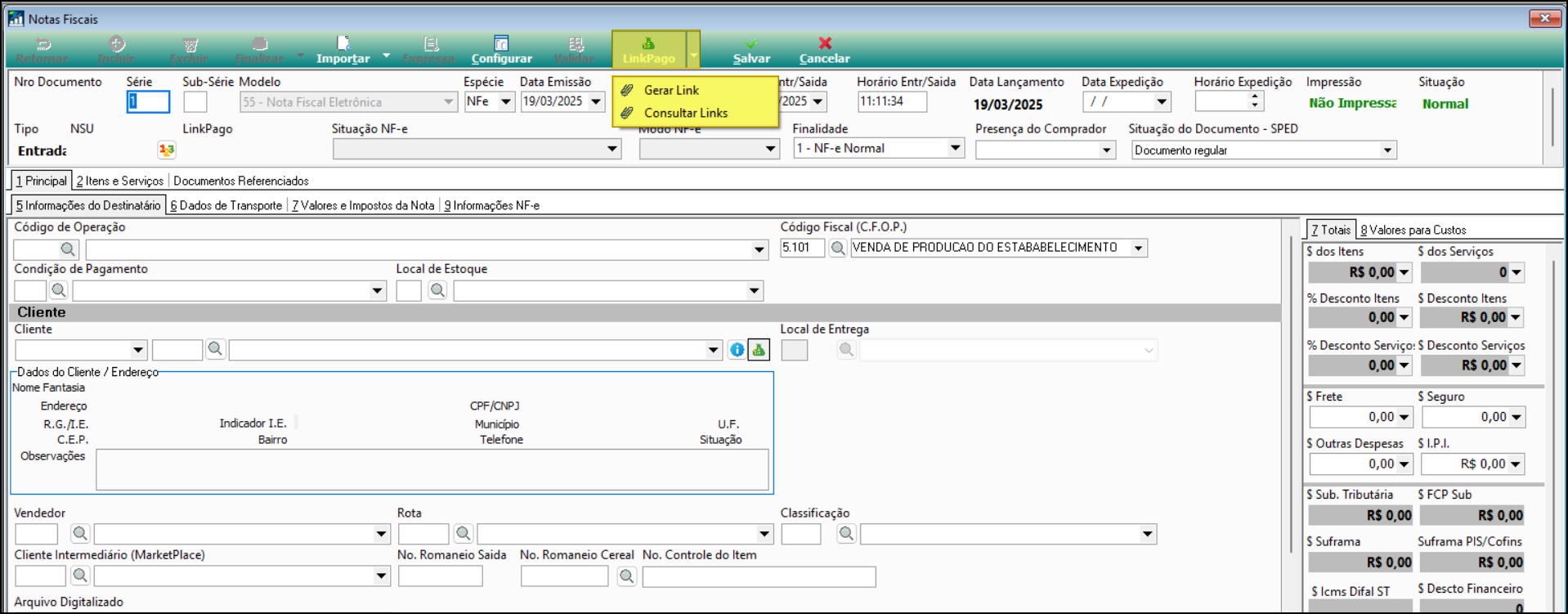The width and height of the screenshot is (1568, 614).
Task: Open the $ Outras Despesas dropdown
Action: point(1404,464)
